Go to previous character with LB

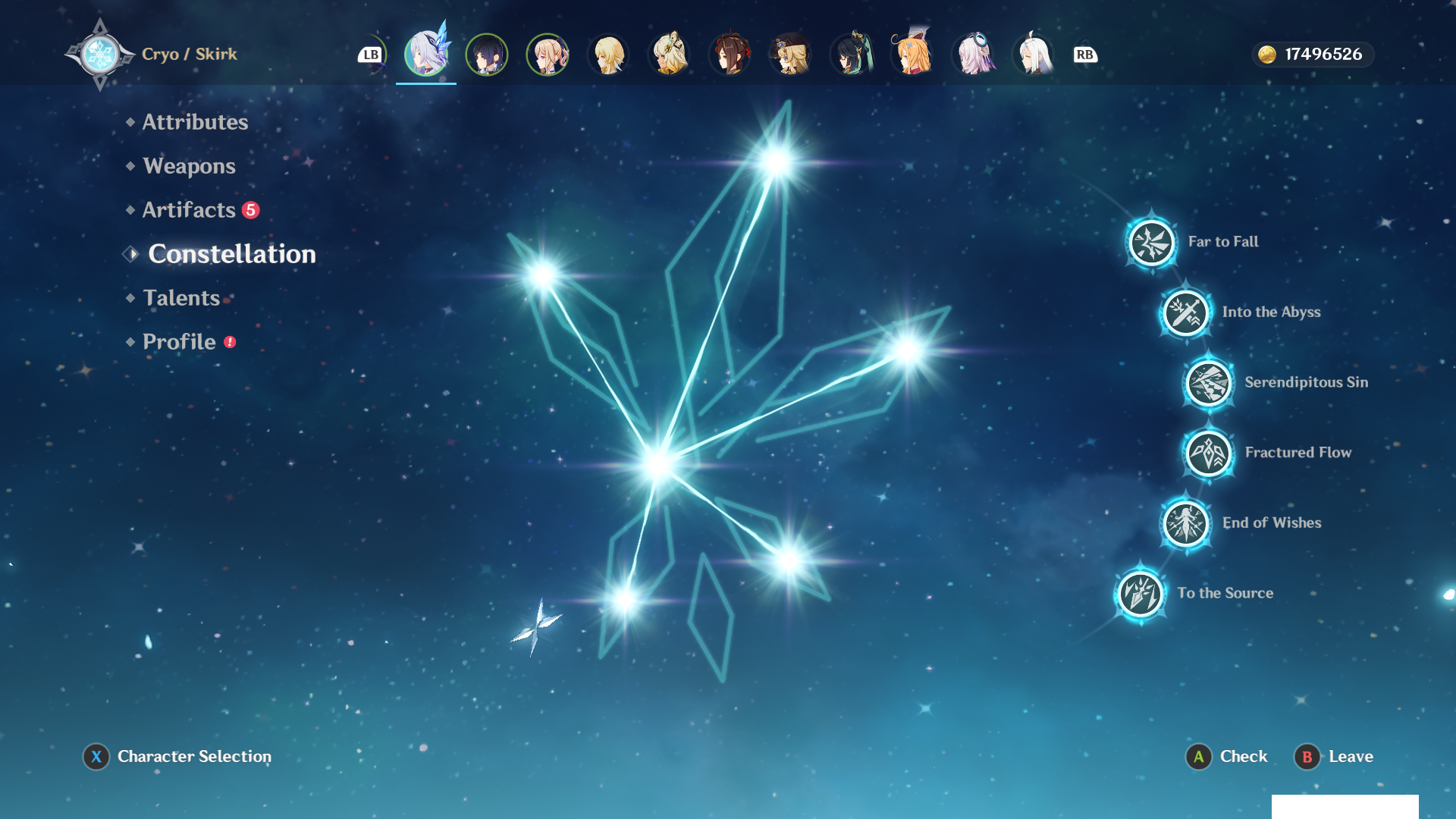(x=370, y=55)
